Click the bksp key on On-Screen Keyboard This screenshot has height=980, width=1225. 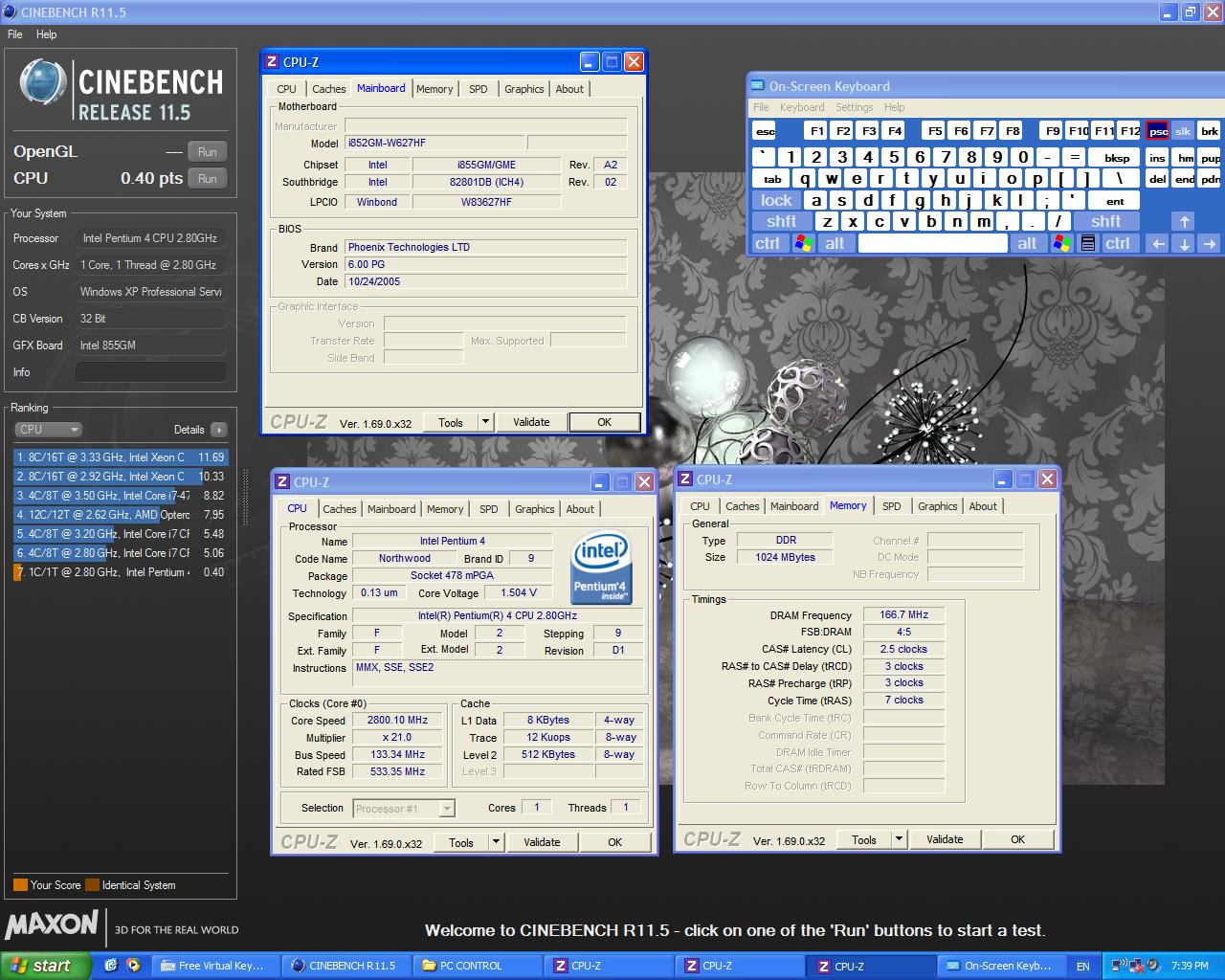[x=1116, y=158]
